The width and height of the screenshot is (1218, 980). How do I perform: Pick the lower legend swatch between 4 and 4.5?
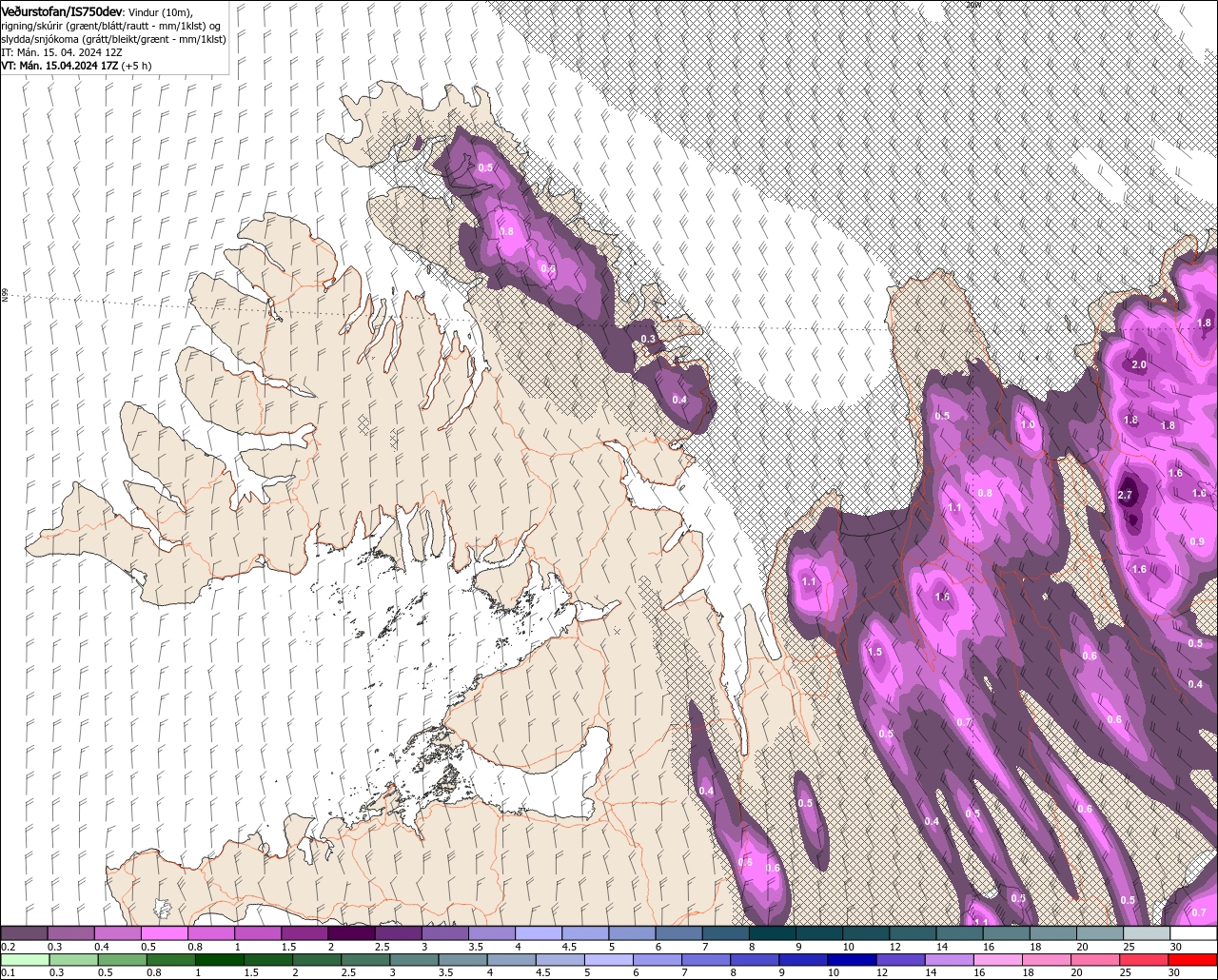(x=512, y=960)
